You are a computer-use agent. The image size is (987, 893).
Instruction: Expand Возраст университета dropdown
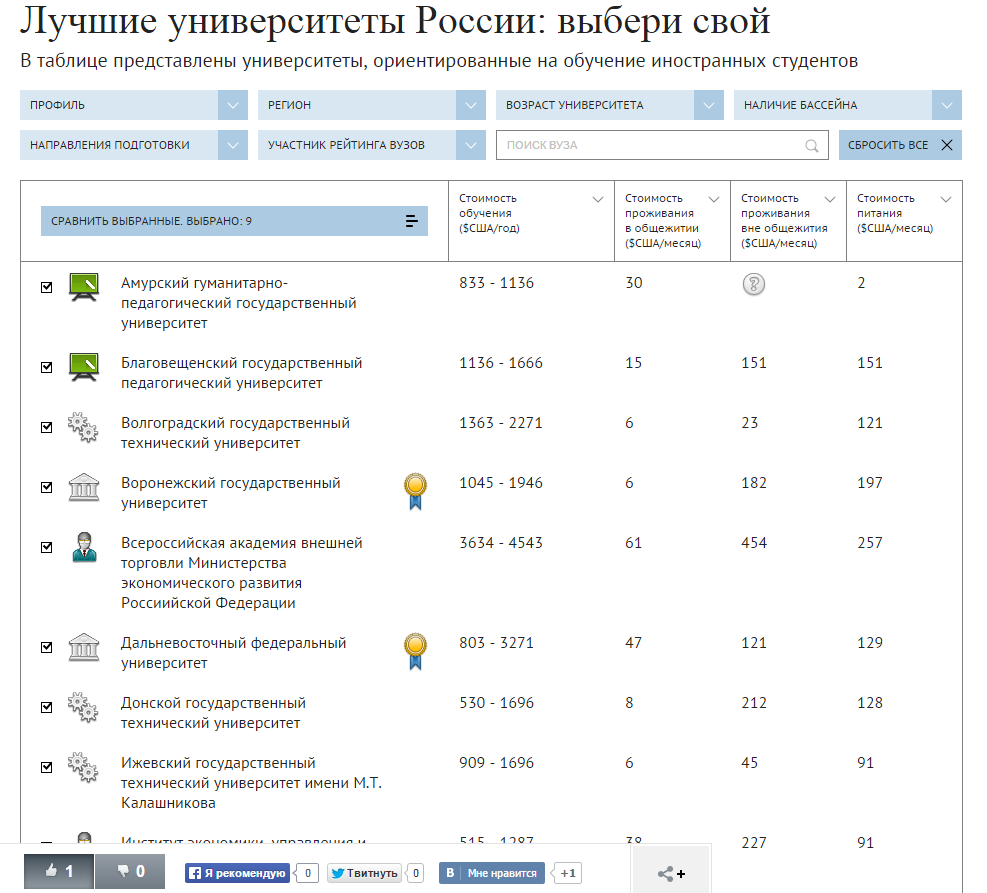[609, 105]
